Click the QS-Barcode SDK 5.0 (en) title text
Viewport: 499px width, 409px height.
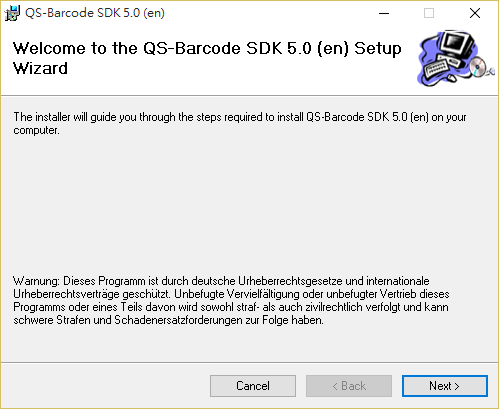click(95, 13)
